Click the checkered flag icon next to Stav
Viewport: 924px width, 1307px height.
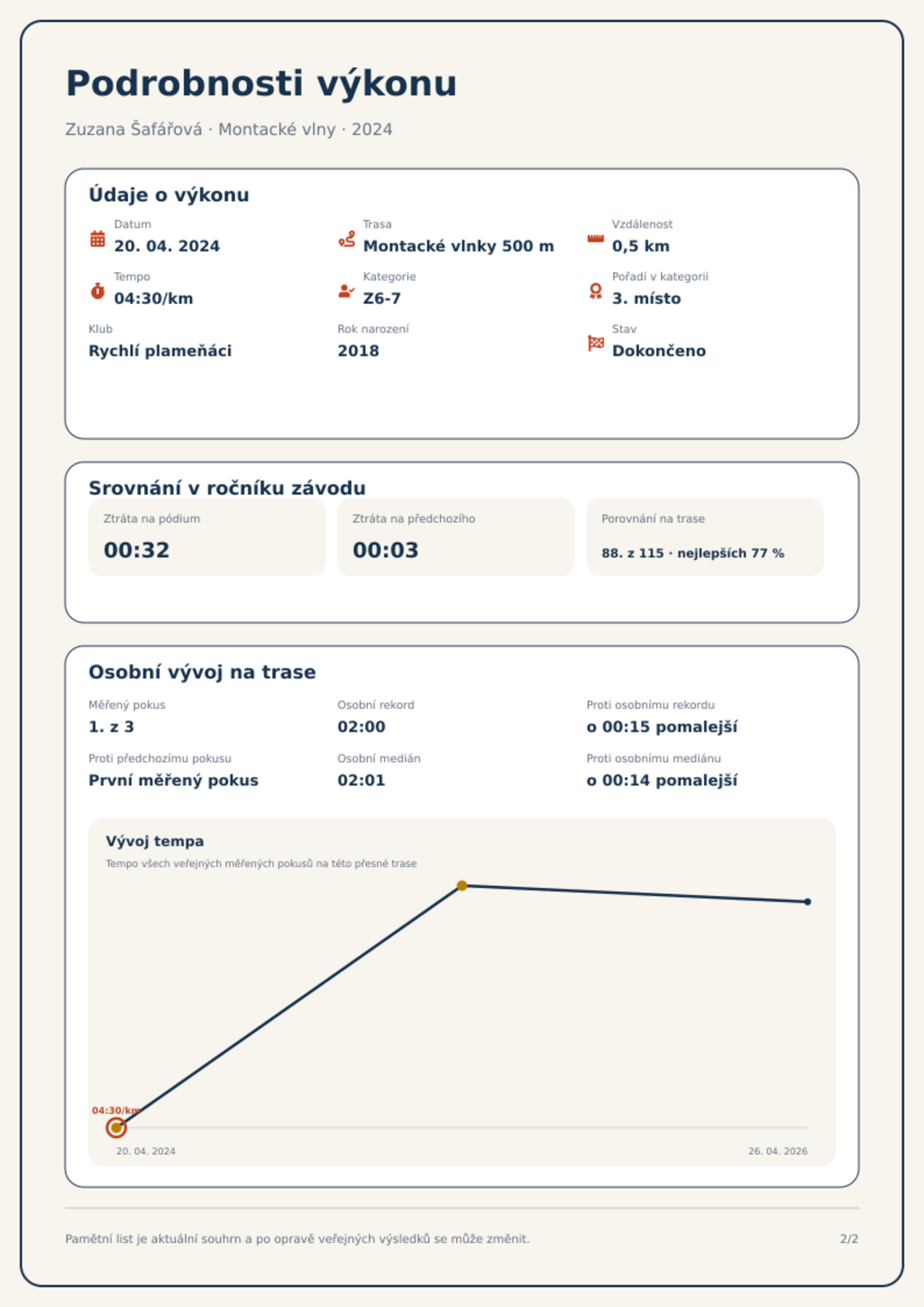[x=595, y=343]
